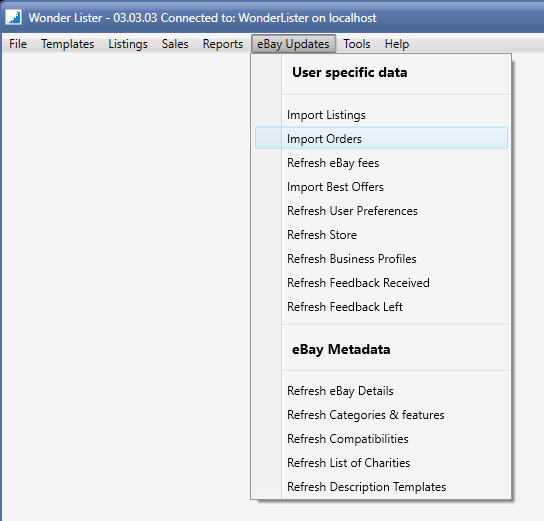Open the Help menu

click(x=397, y=44)
